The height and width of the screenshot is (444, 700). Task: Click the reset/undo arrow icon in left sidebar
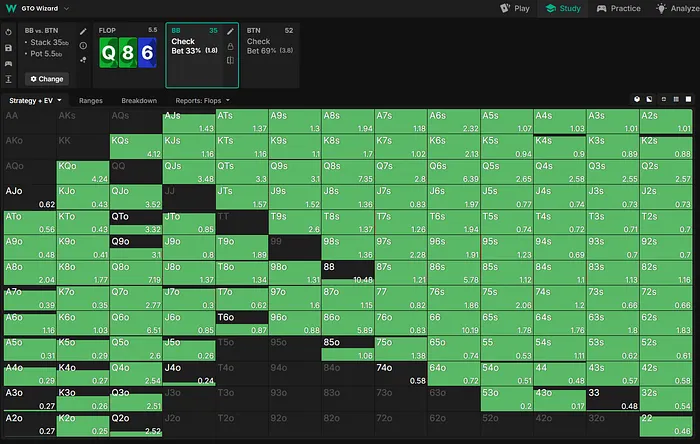pos(8,31)
